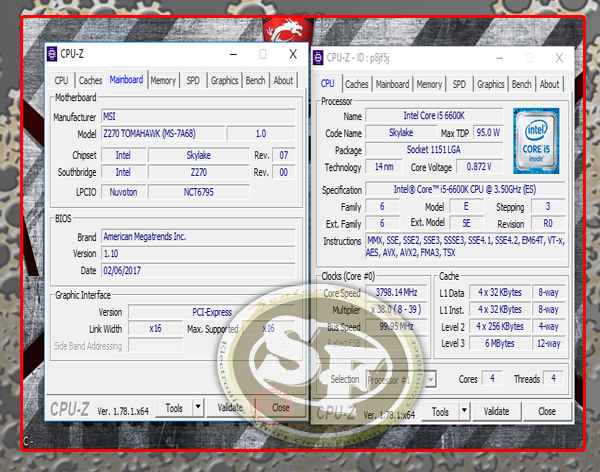Open the SPD tab in right CPU-Z window

click(459, 84)
